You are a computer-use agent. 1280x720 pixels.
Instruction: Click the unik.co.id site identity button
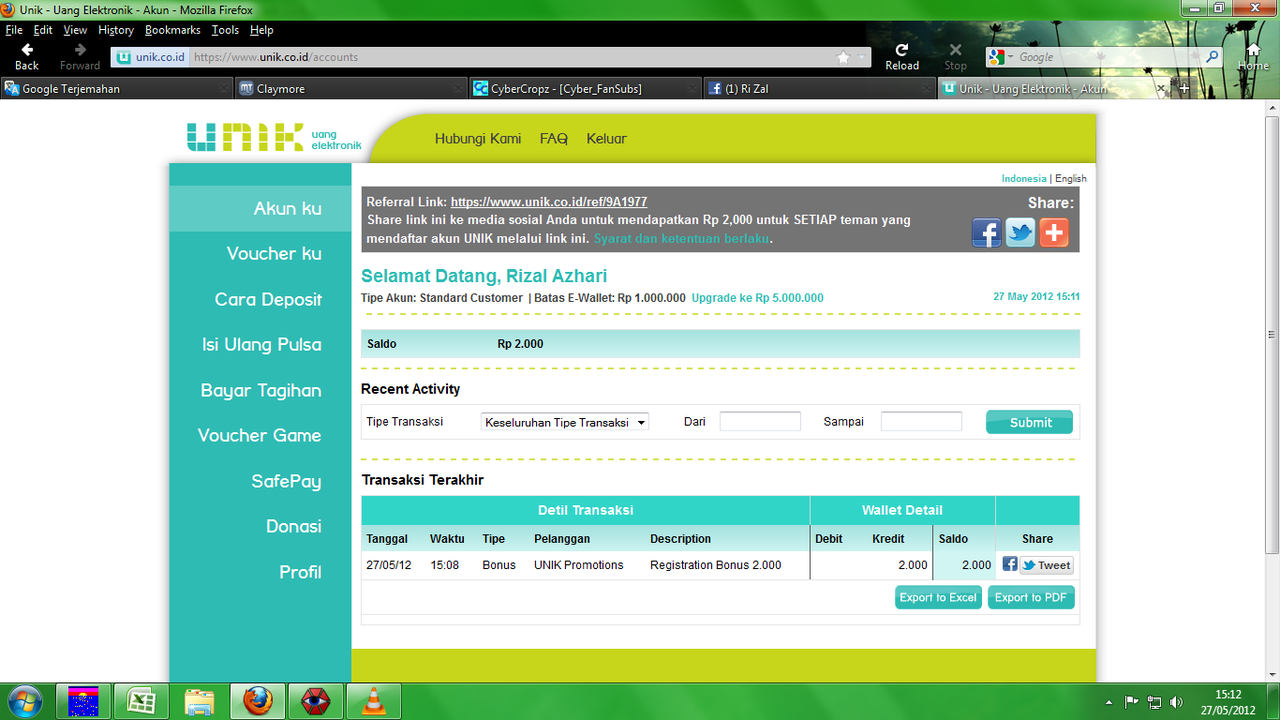151,57
